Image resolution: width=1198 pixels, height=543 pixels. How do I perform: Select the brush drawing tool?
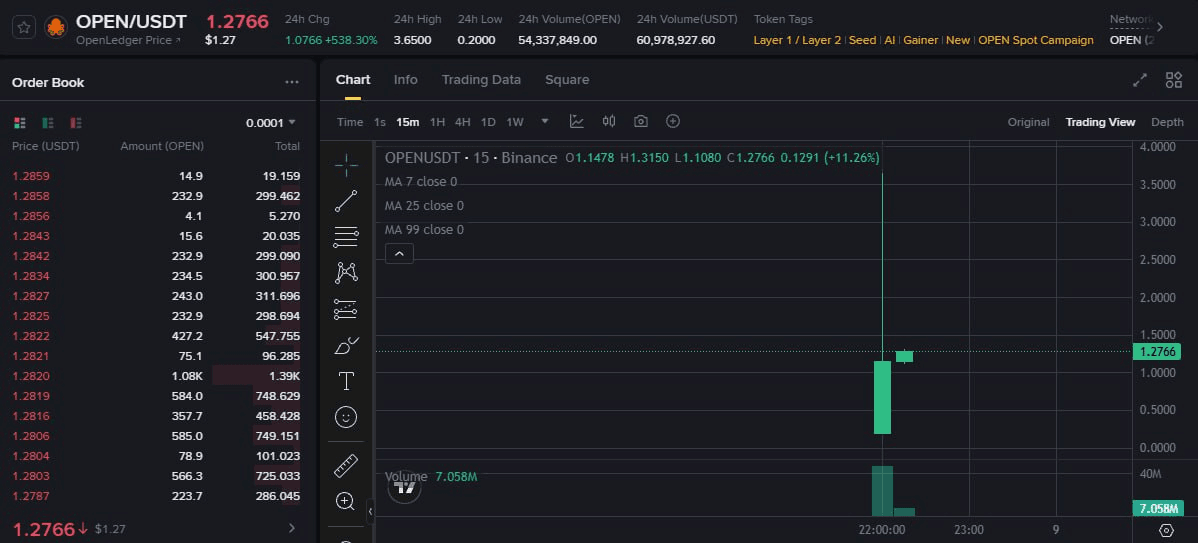tap(346, 345)
